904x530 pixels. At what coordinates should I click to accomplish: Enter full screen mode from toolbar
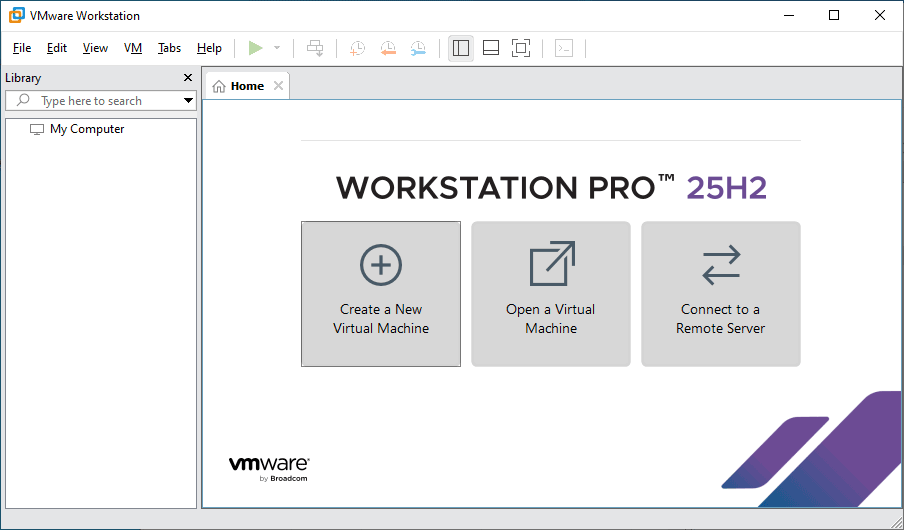tap(521, 48)
